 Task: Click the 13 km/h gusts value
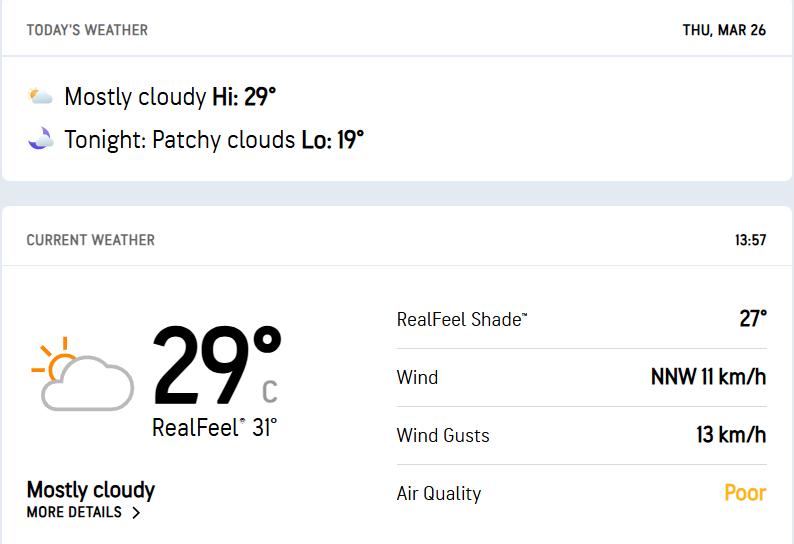(731, 435)
